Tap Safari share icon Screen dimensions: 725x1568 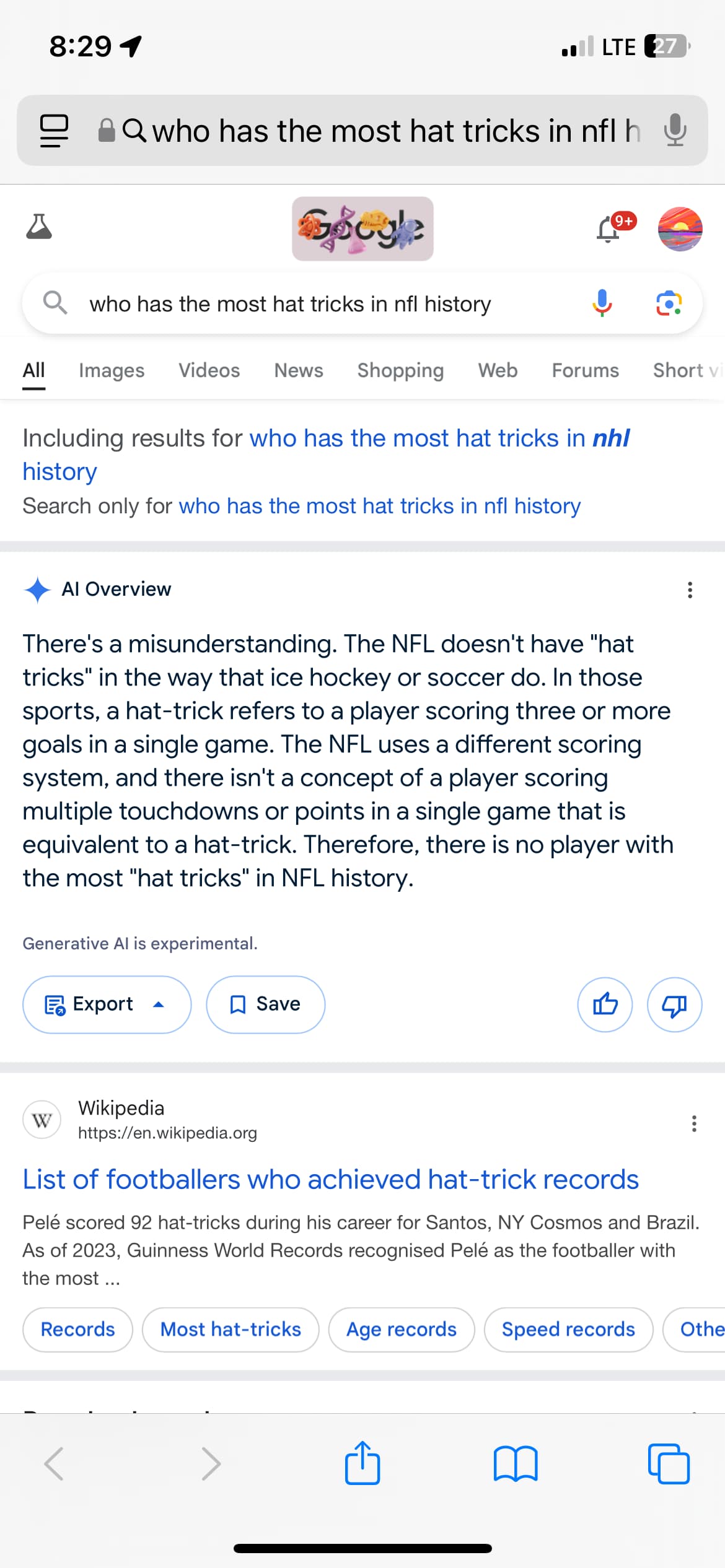click(x=362, y=1463)
